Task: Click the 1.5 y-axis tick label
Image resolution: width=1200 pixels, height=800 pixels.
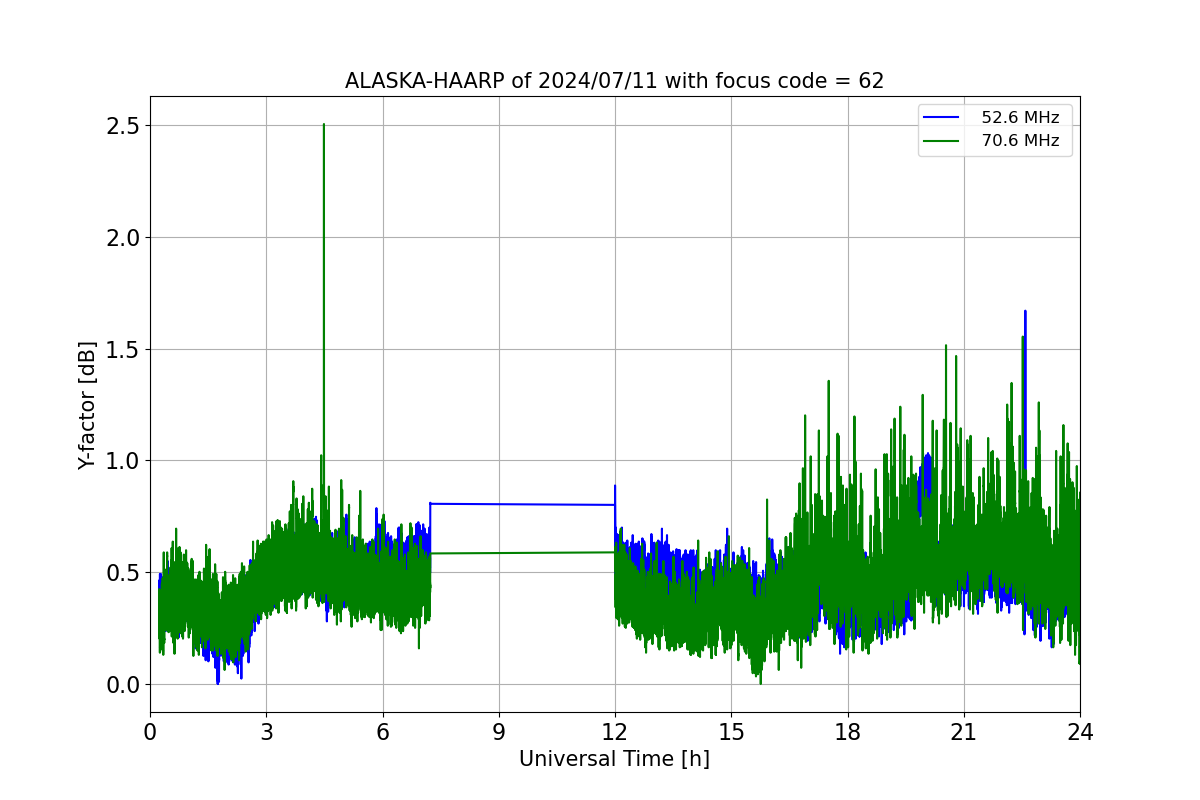Action: (121, 350)
